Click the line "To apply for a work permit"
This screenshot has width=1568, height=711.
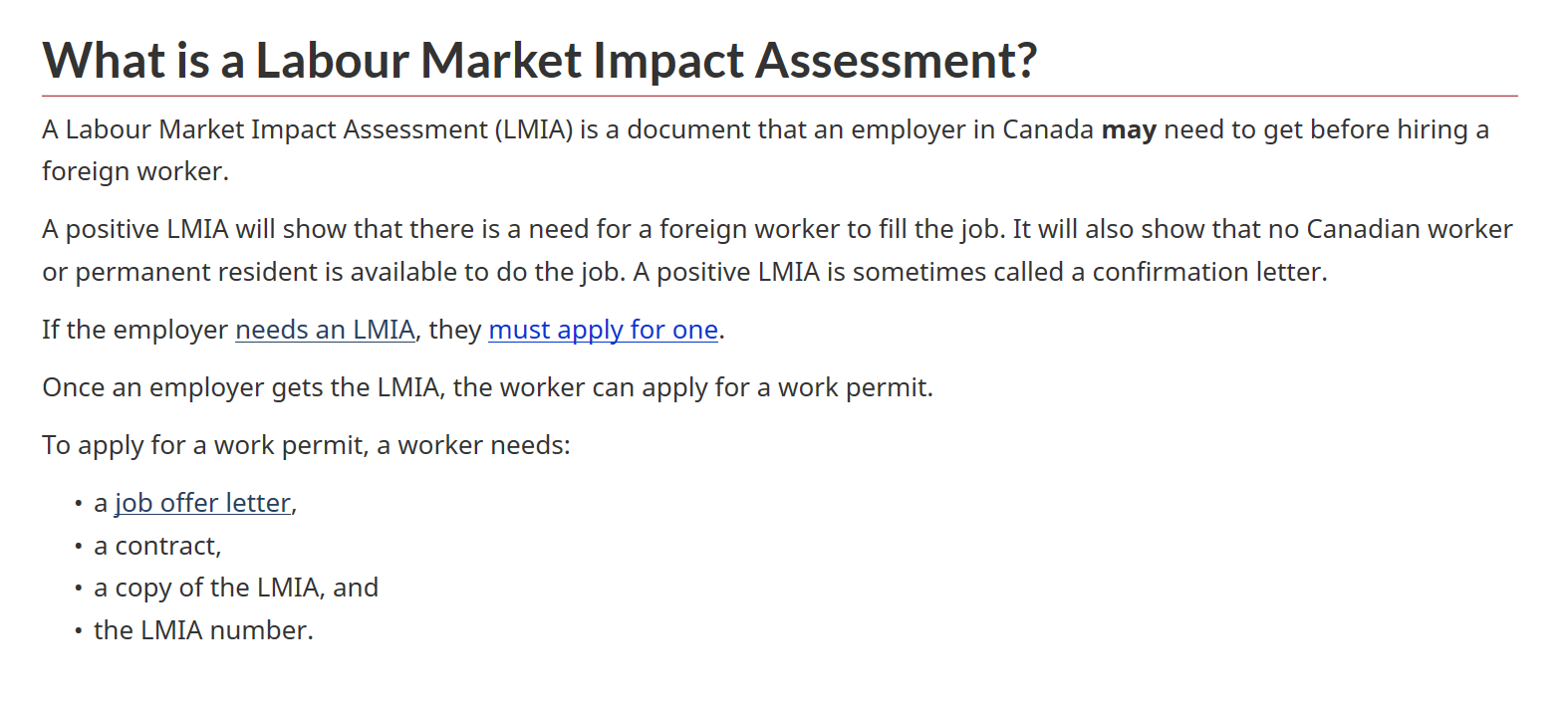[x=306, y=445]
